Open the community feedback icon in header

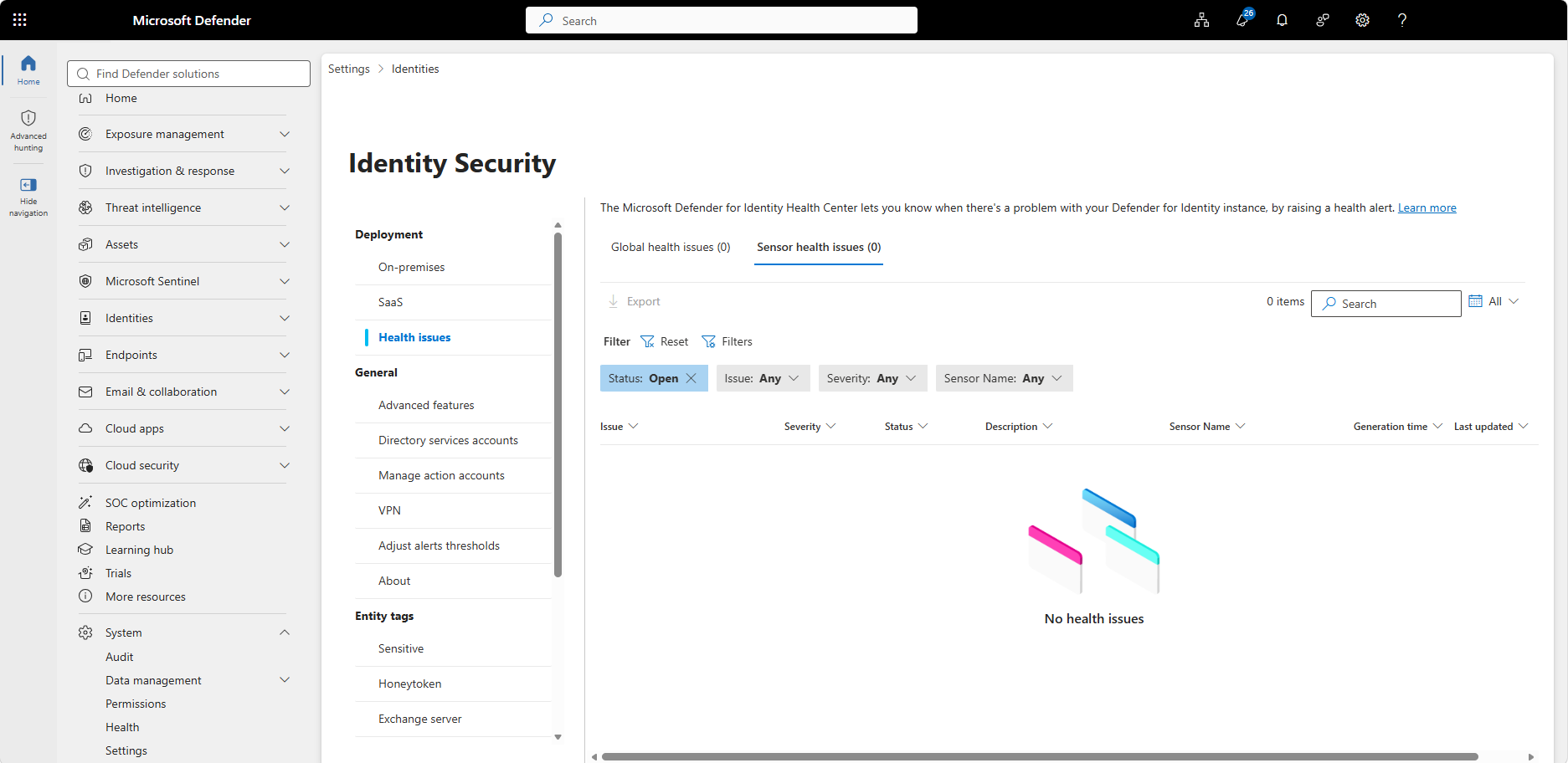(1322, 20)
